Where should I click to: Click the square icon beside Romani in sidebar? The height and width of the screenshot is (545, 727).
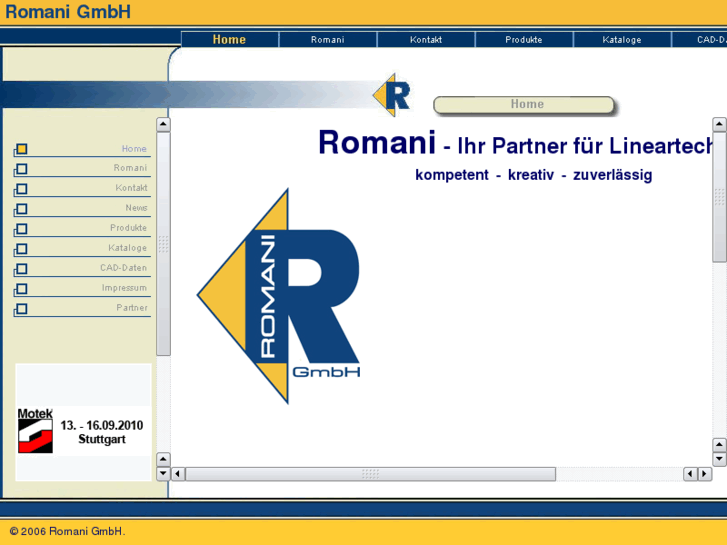21,169
